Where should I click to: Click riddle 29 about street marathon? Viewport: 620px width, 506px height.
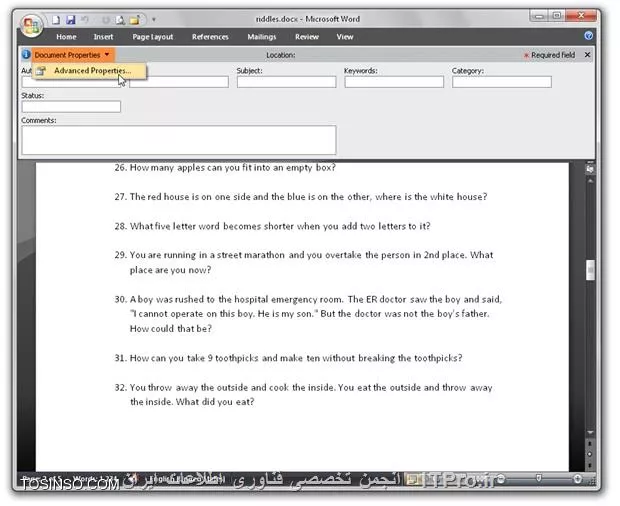304,262
